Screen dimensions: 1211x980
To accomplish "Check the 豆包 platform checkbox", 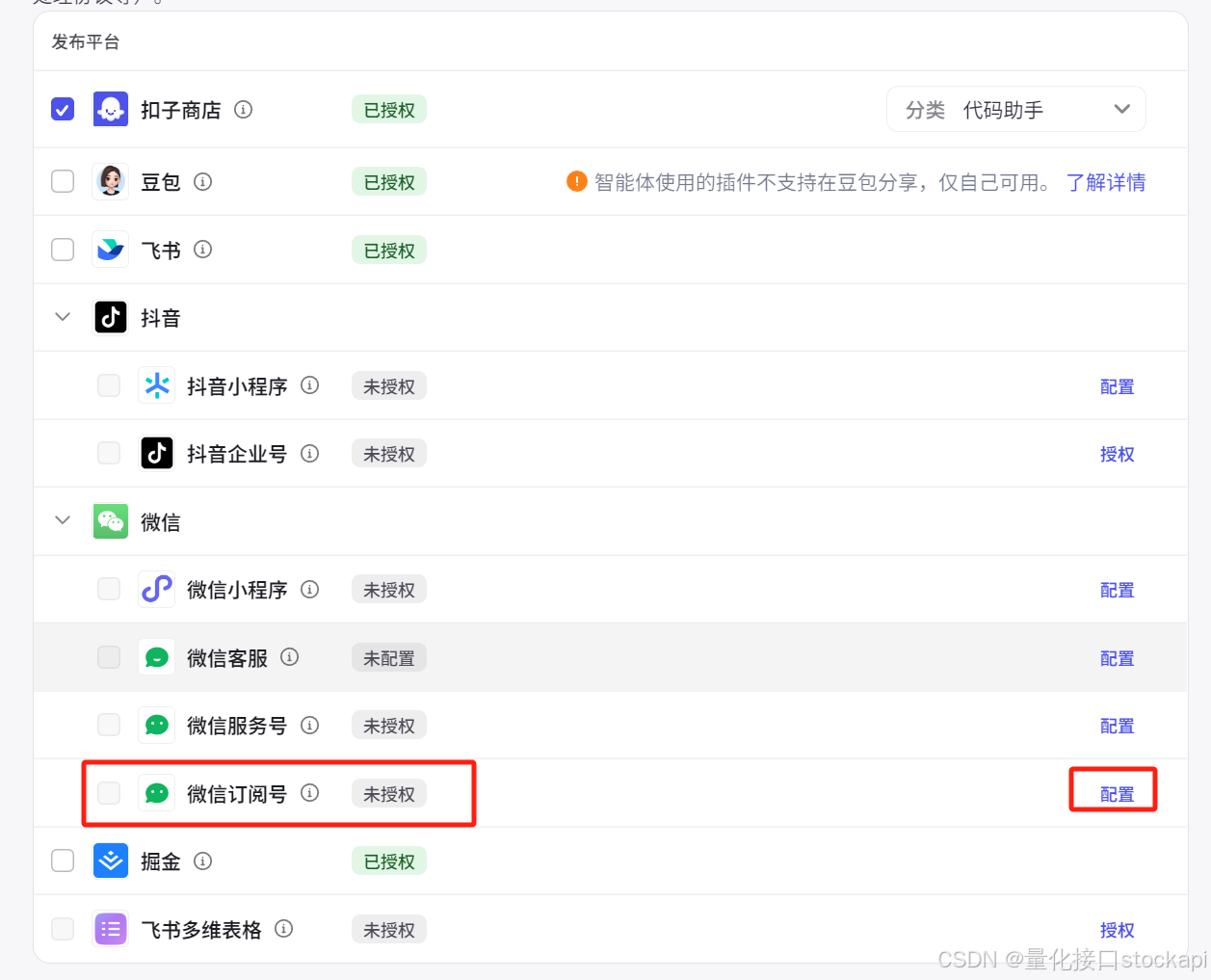I will 63,181.
